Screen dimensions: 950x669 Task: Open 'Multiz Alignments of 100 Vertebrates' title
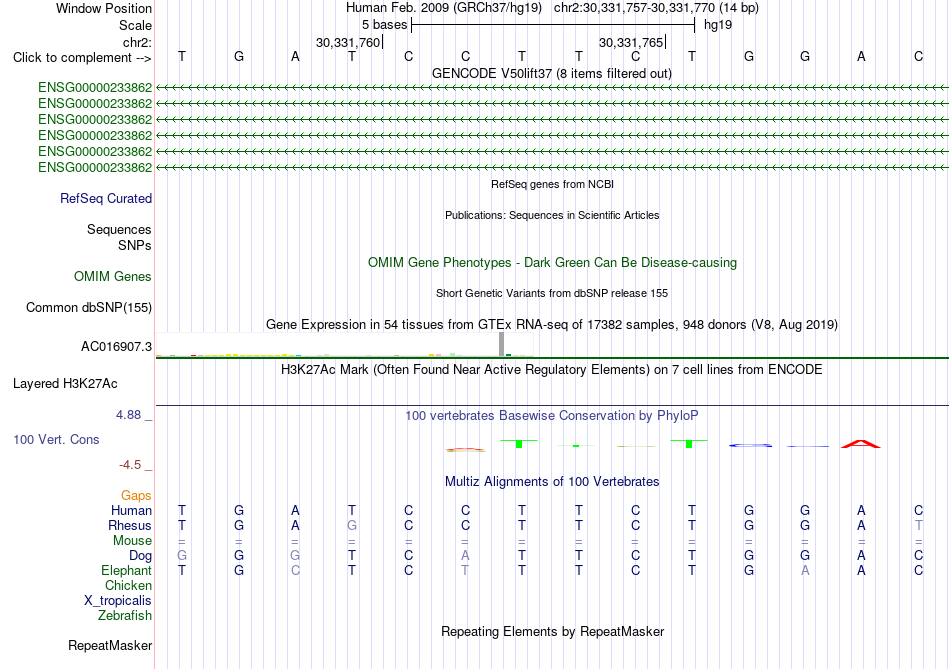[x=552, y=481]
